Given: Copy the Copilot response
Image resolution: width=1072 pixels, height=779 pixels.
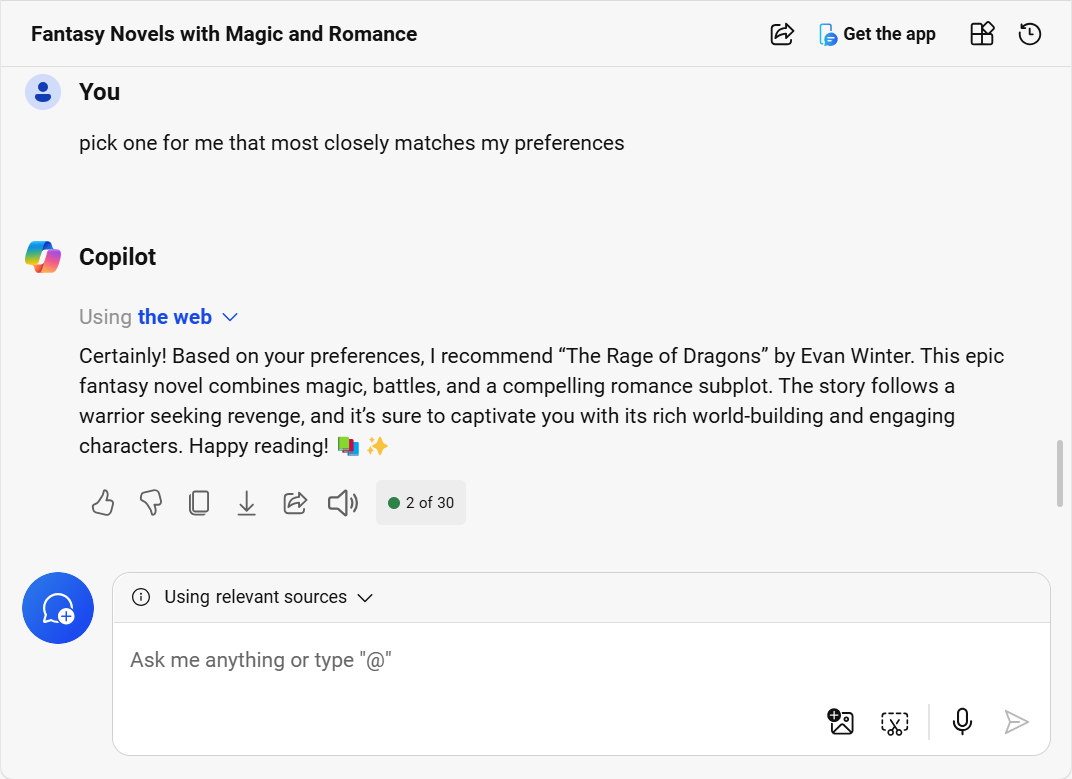Looking at the screenshot, I should pos(199,503).
